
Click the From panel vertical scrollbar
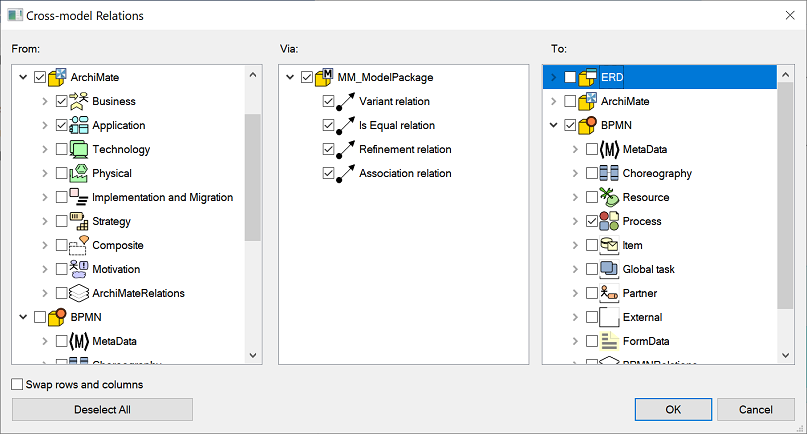pyautogui.click(x=253, y=180)
